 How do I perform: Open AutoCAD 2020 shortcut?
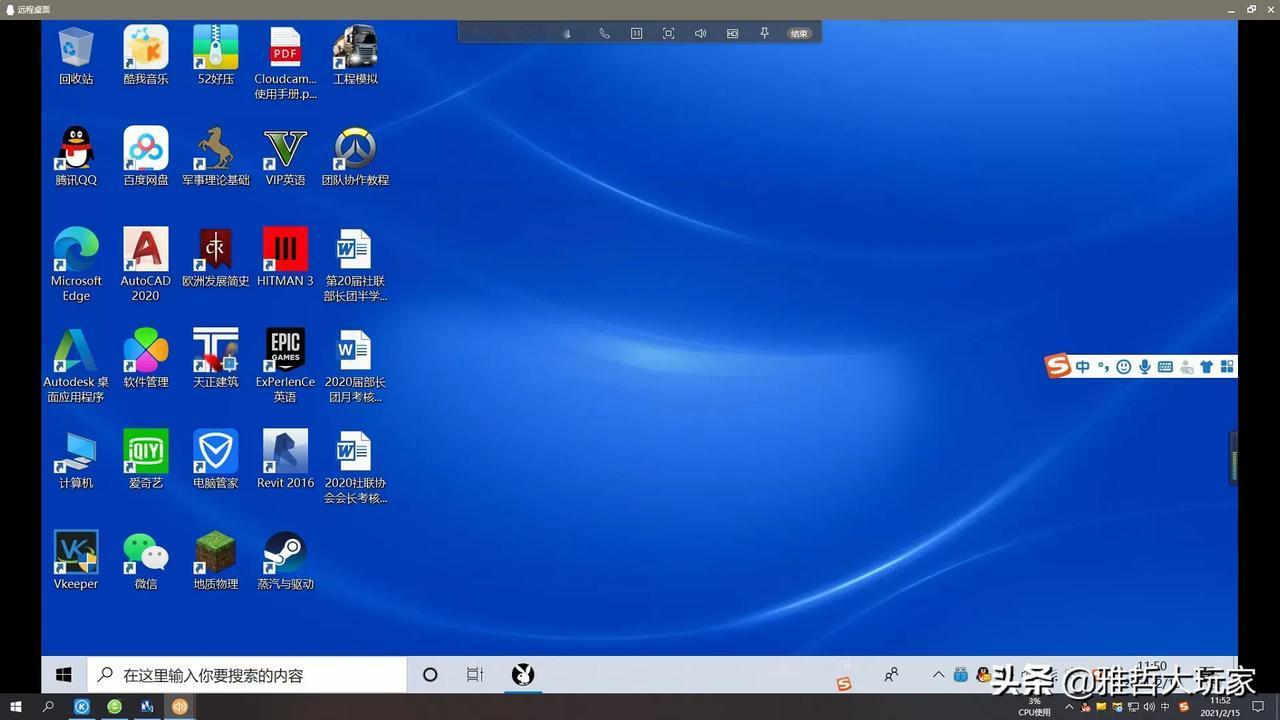point(146,265)
